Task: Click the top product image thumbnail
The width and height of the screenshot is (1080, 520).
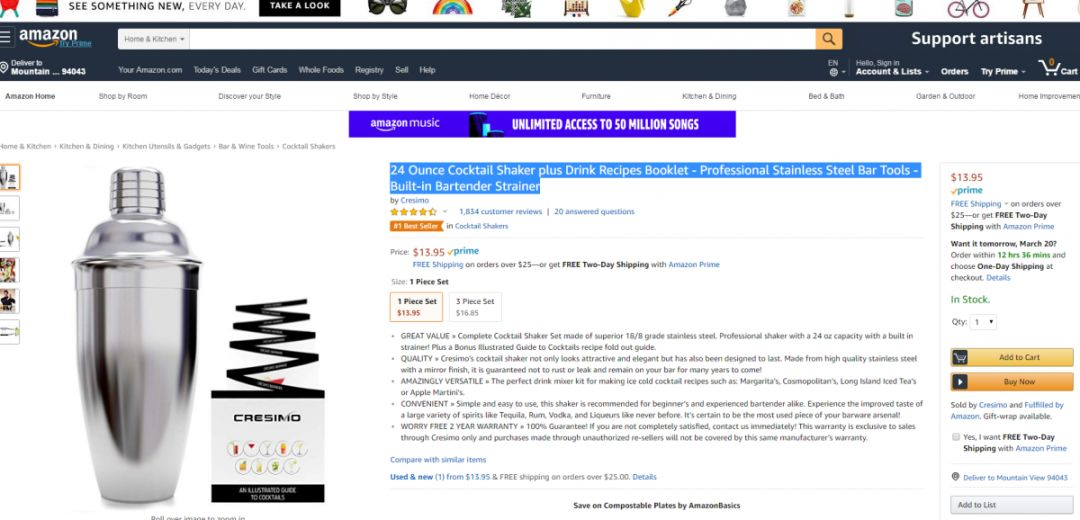Action: click(10, 177)
